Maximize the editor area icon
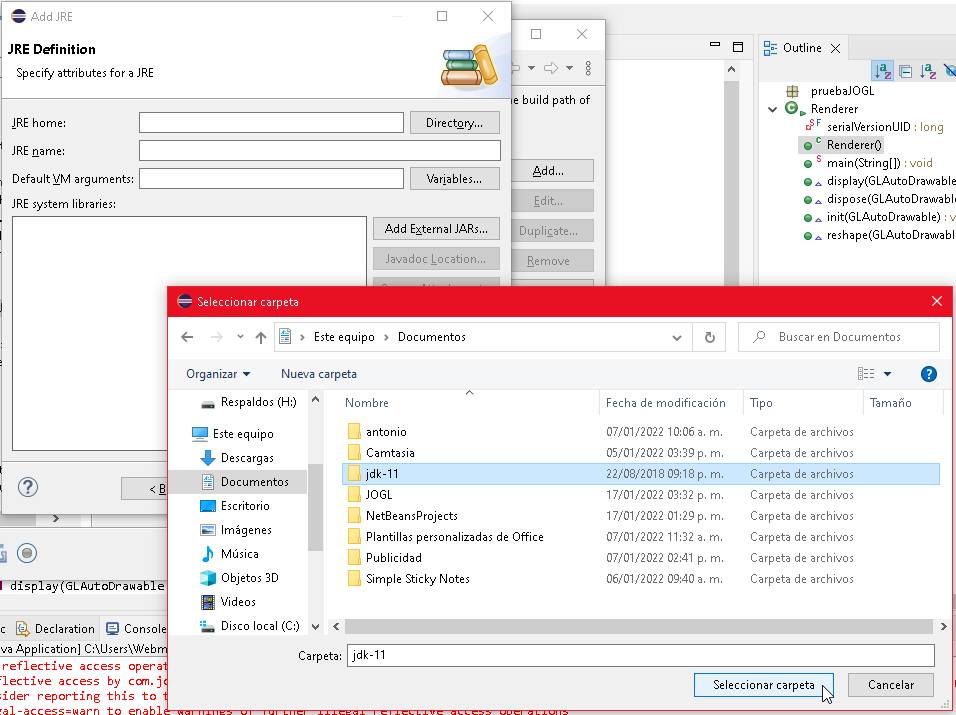This screenshot has height=715, width=956. (738, 47)
